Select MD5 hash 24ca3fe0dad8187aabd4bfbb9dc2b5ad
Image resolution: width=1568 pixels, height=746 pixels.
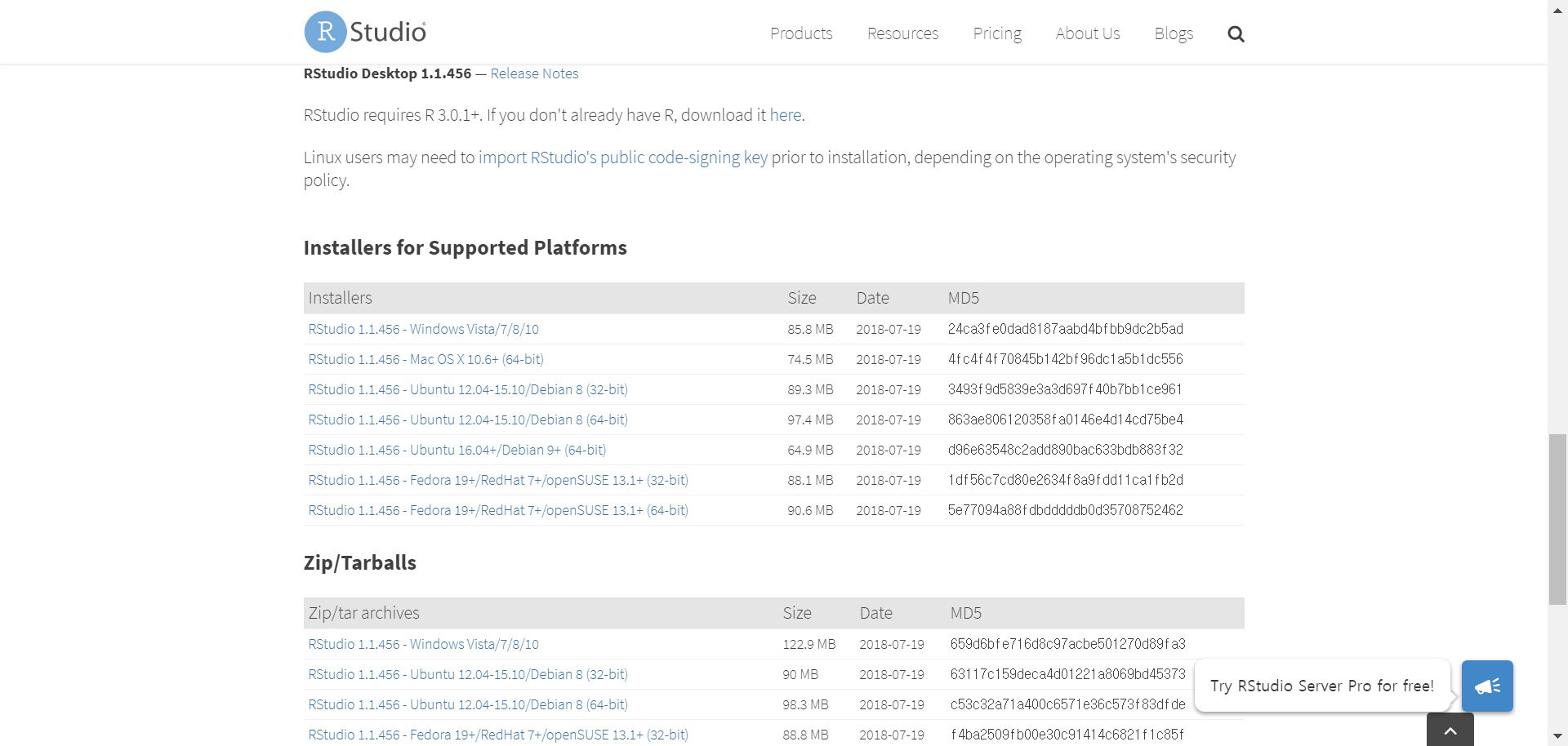1065,329
